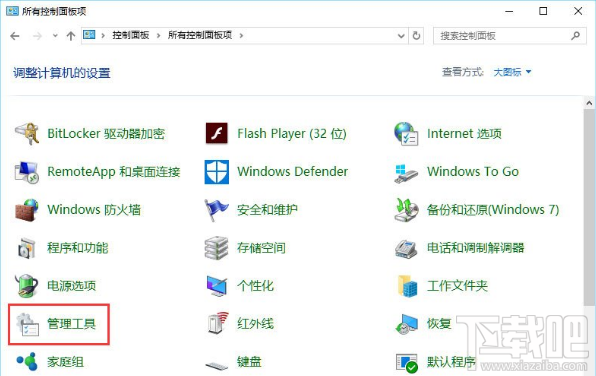The height and width of the screenshot is (376, 596).
Task: Click the 所有控制面板项 breadcrumb
Action: (x=200, y=35)
